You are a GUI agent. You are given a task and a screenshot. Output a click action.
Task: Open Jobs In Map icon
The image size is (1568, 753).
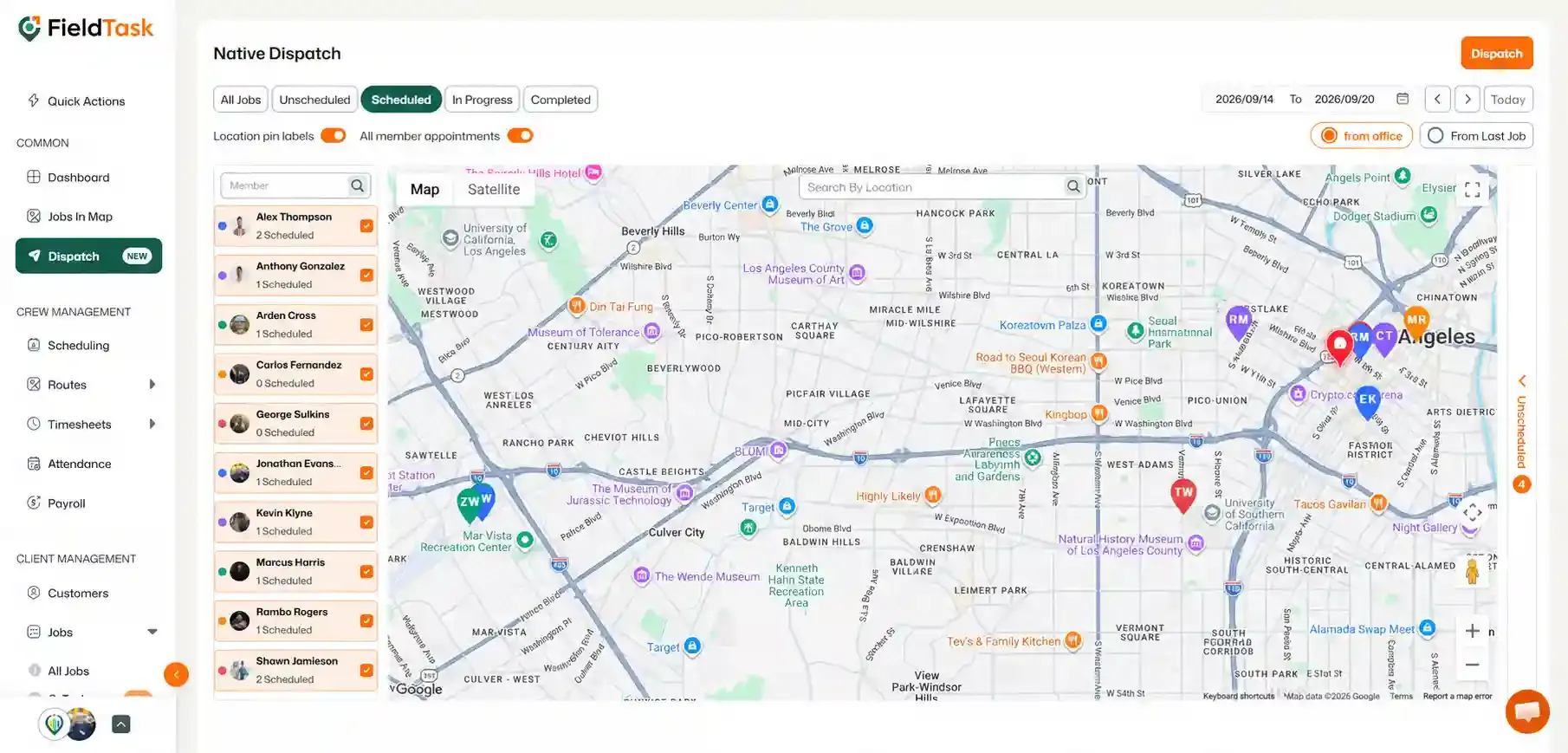point(34,216)
